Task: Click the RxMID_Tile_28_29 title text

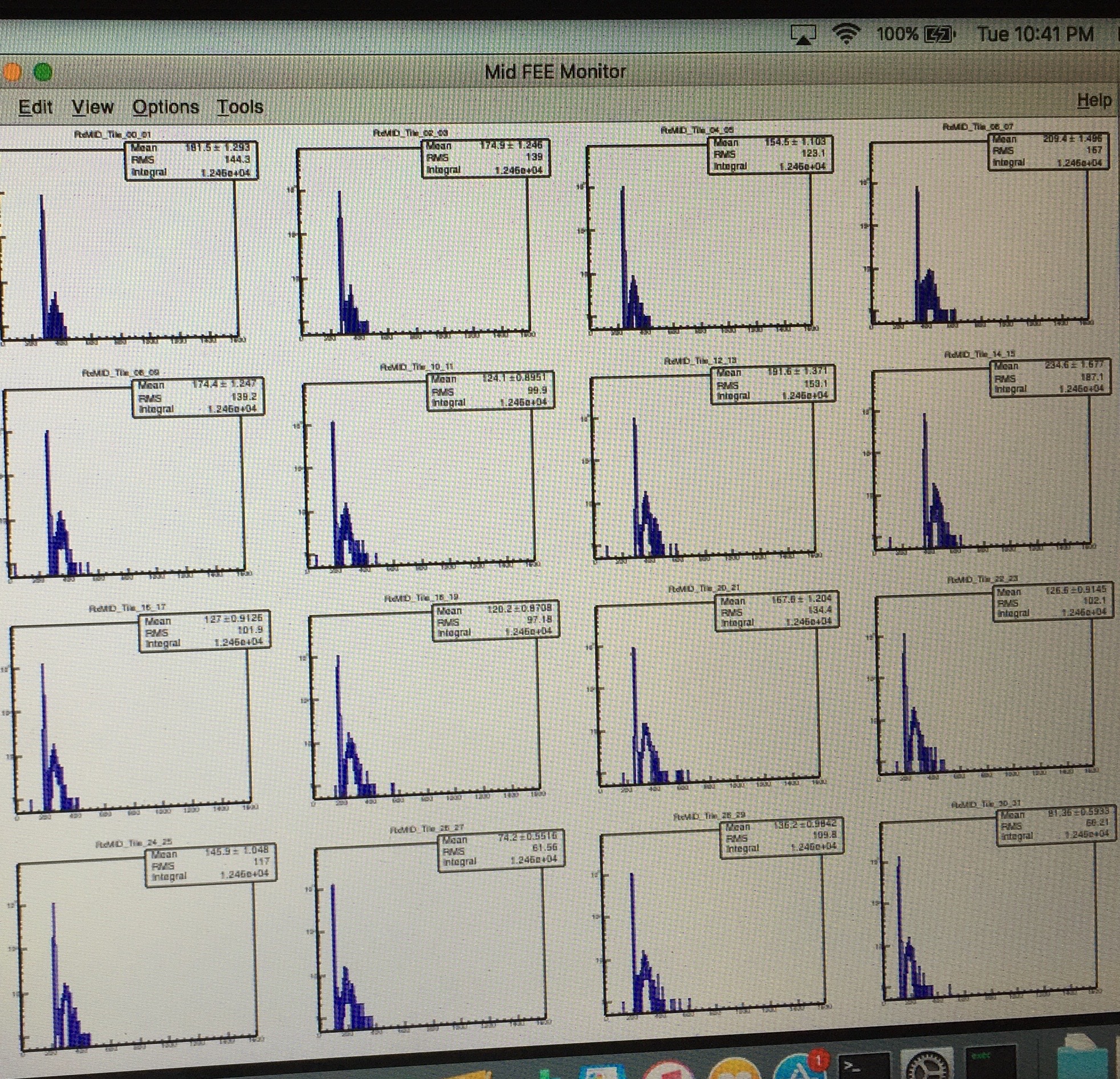Action: pos(709,816)
